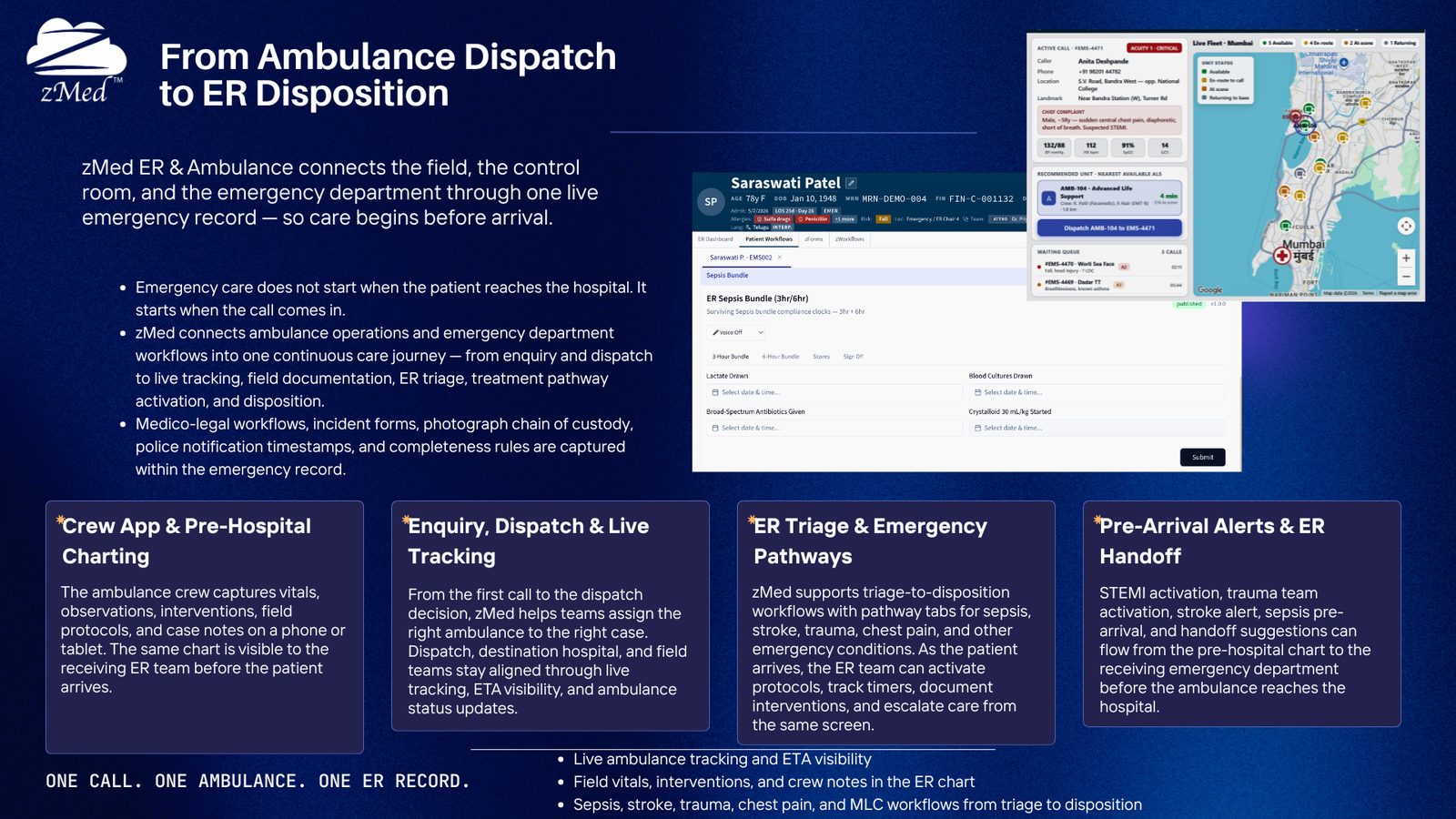Click the recenter map crosshair icon
Screen dimensions: 1456x819
point(1406,226)
